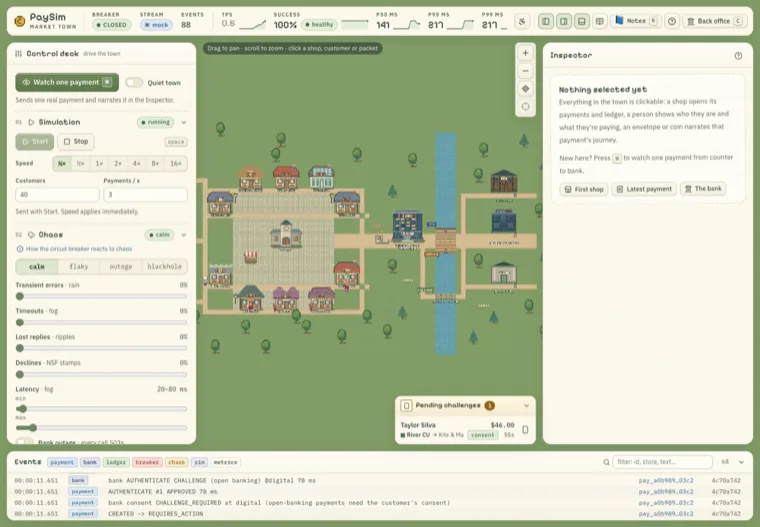Open the Inspector help icon
The image size is (760, 527).
pyautogui.click(x=738, y=56)
